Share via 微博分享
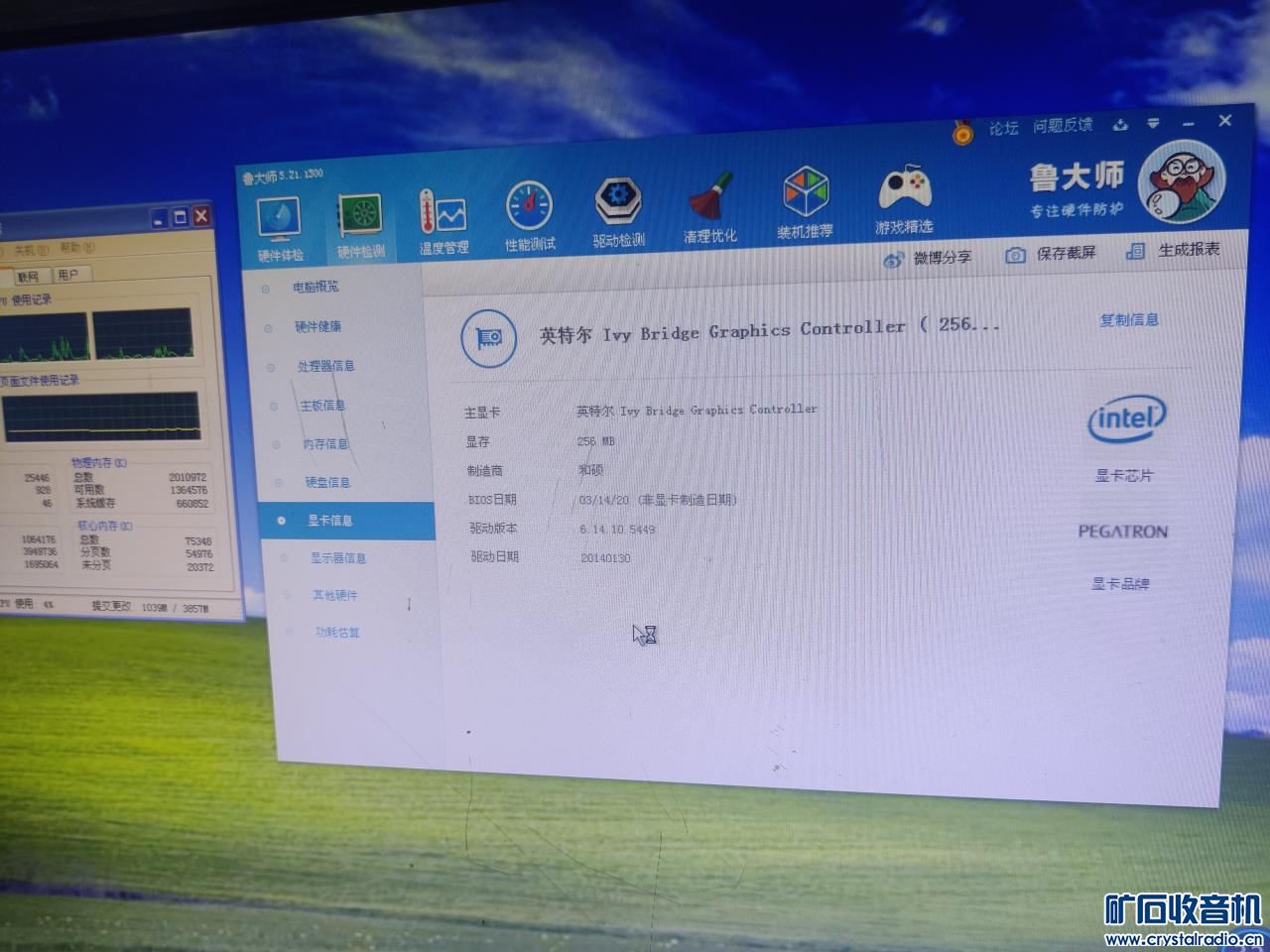Viewport: 1270px width, 952px height. (x=928, y=258)
